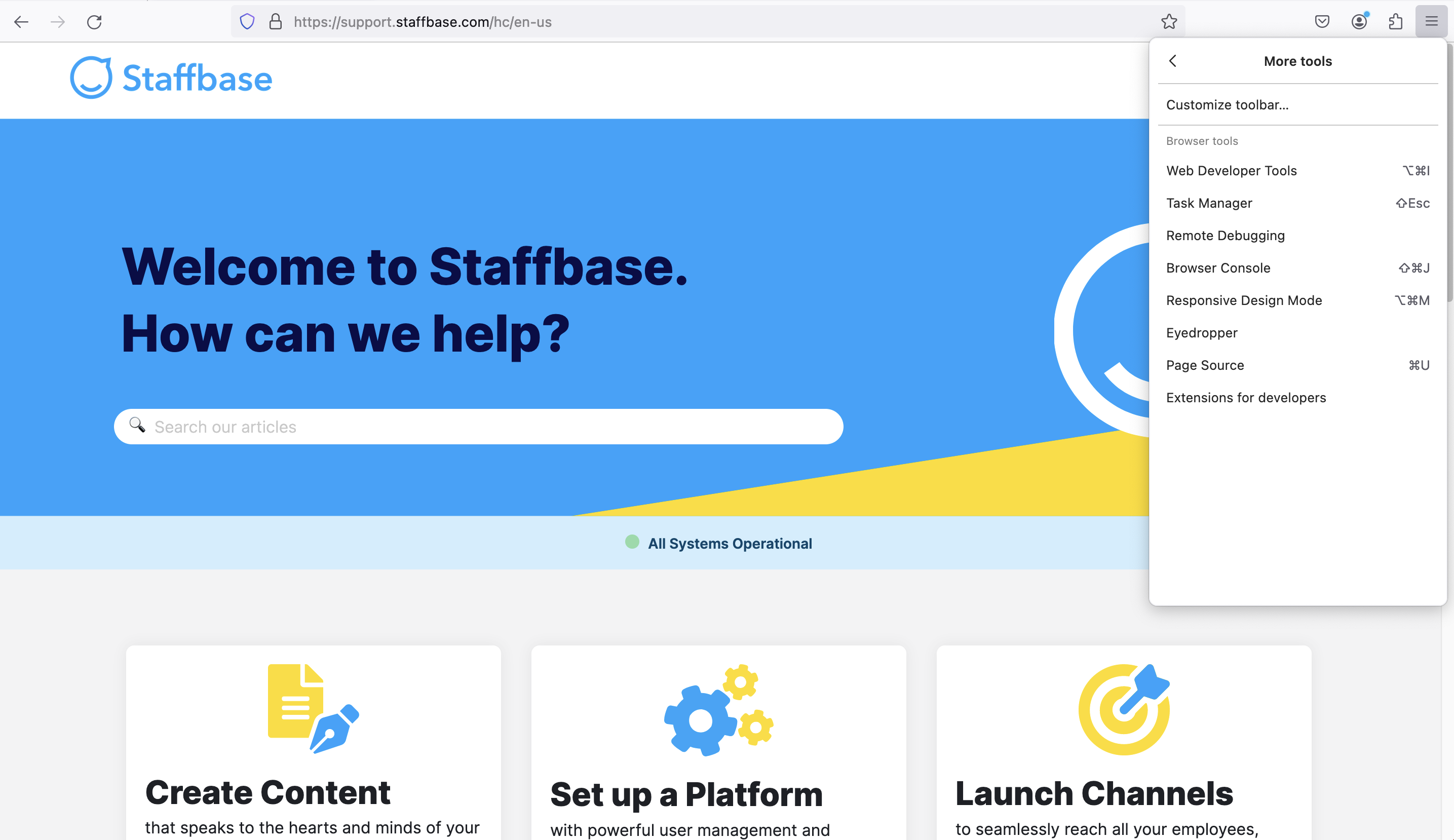The height and width of the screenshot is (840, 1454).
Task: Bookmark page with the star icon
Action: point(1168,22)
